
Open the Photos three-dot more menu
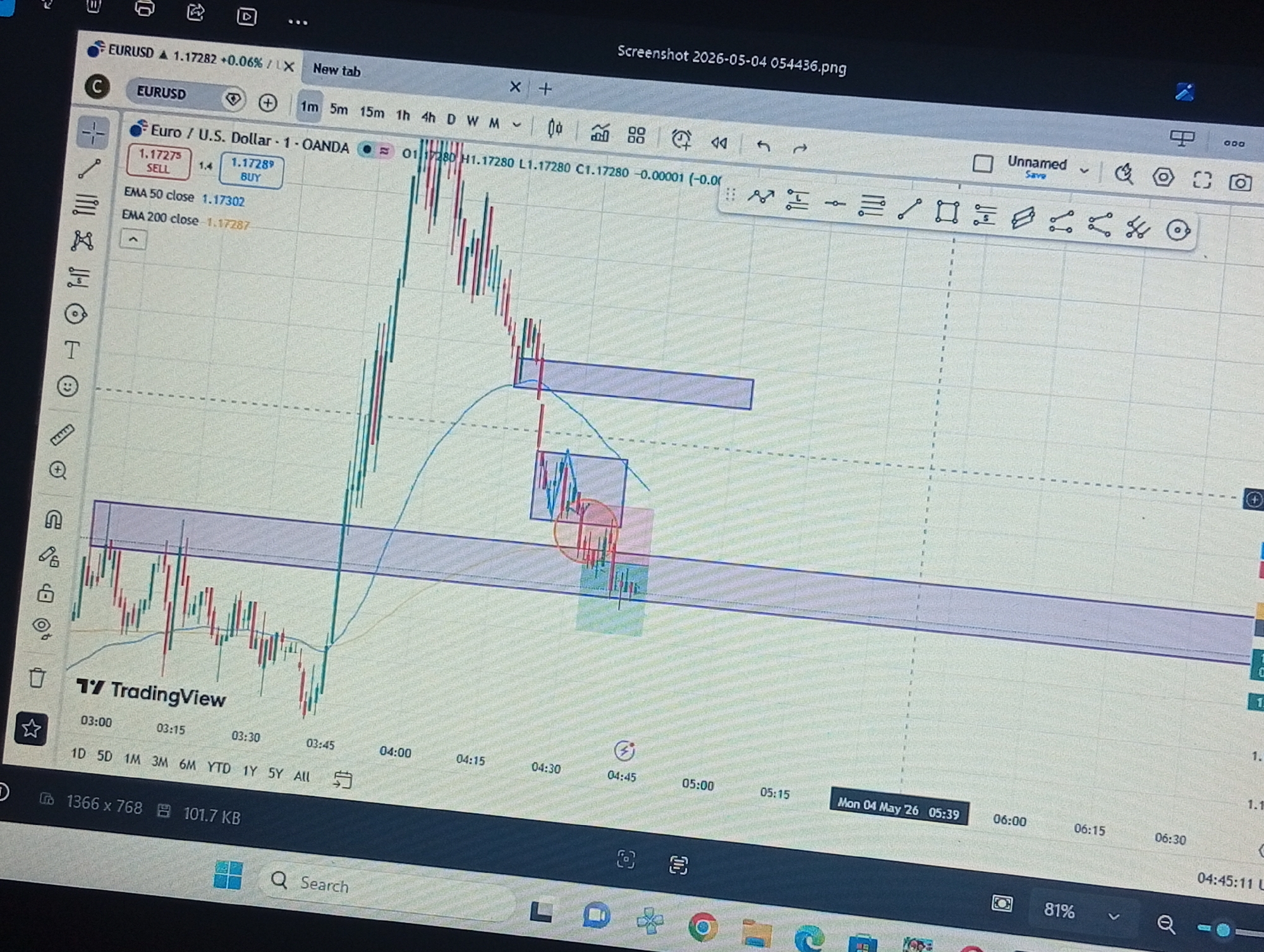[x=298, y=22]
